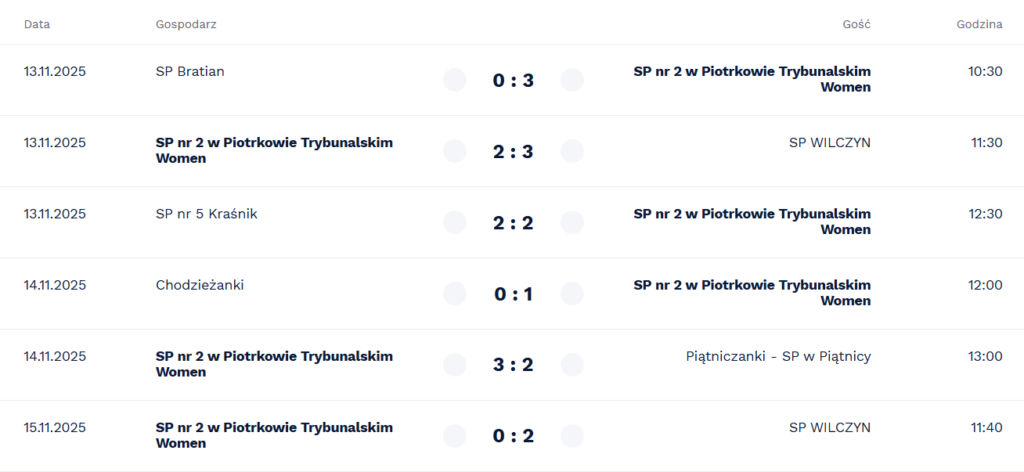Click Piątniczanki's logo circle right of 3 : 2
This screenshot has width=1024, height=472.
coord(572,365)
